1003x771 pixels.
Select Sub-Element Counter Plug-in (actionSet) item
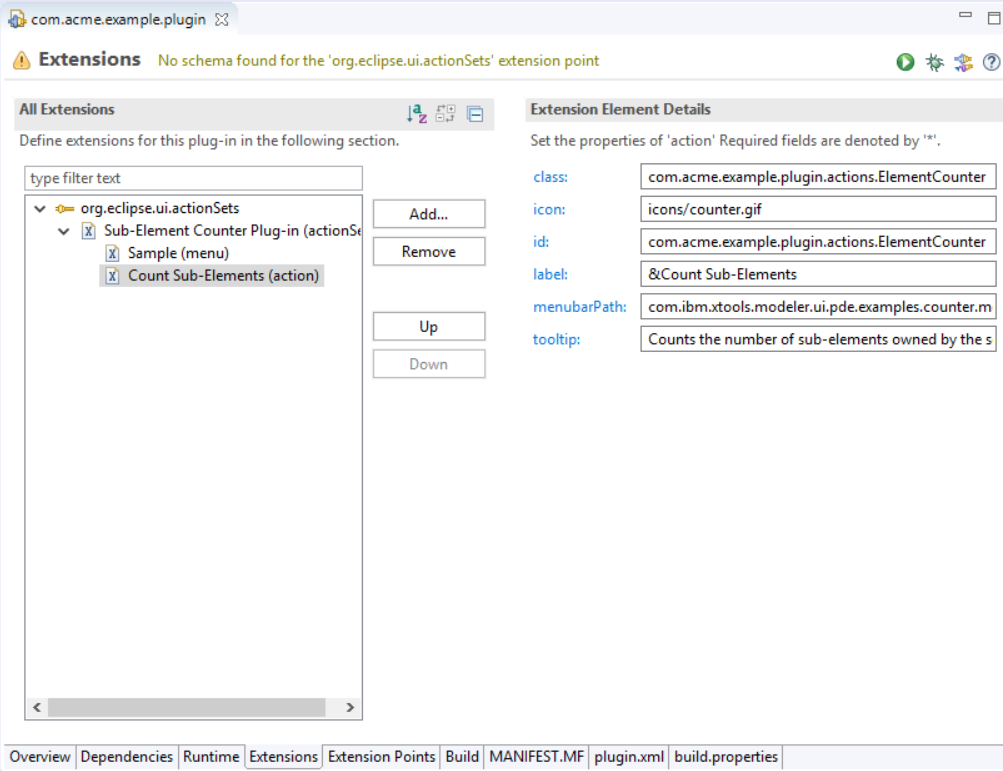tap(232, 231)
